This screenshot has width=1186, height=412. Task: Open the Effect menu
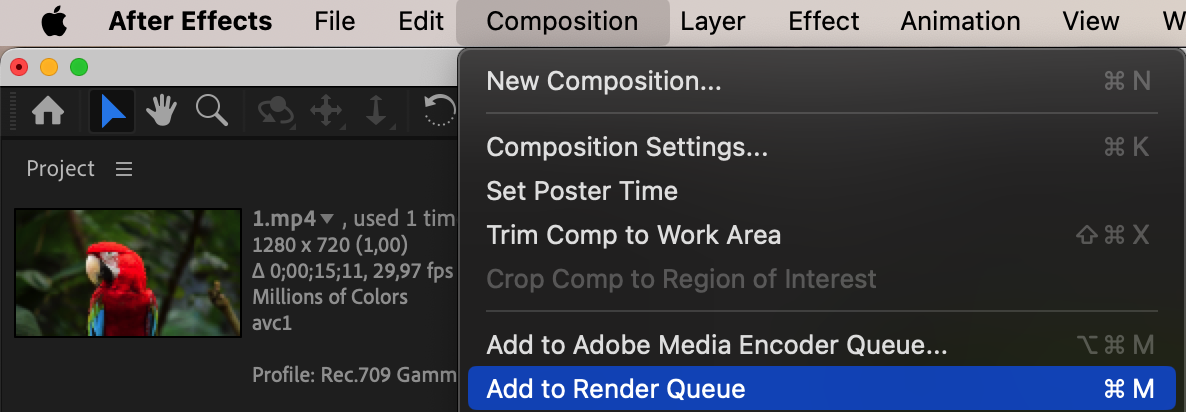(x=822, y=21)
